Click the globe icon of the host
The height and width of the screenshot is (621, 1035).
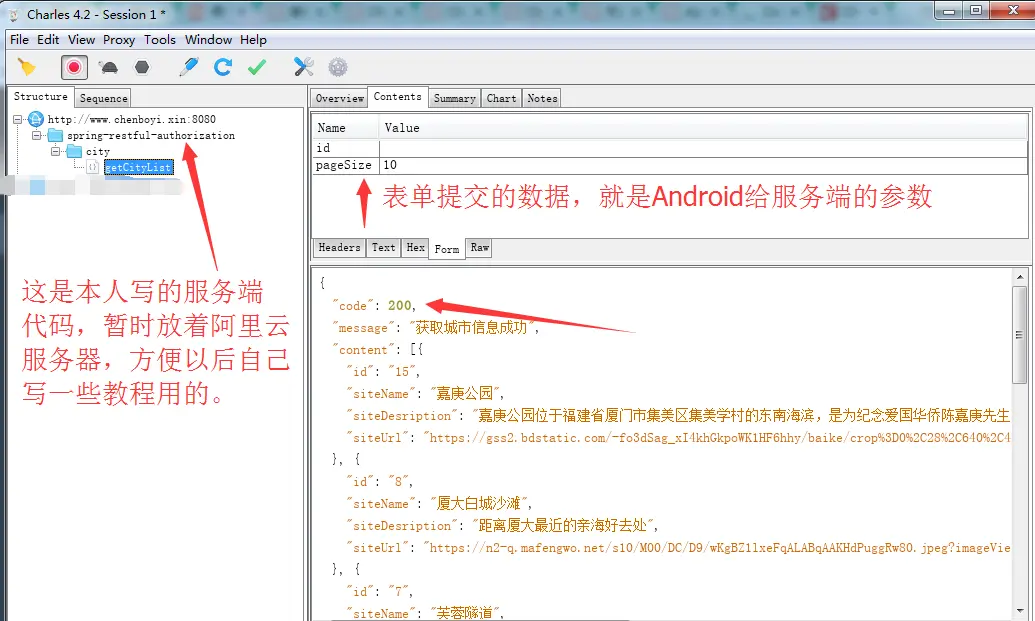tap(36, 119)
